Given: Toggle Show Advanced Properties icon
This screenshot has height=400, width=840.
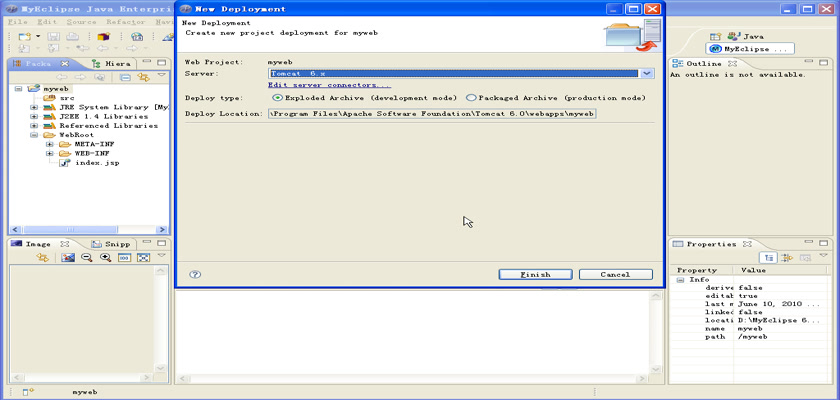Looking at the screenshot, I should [787, 258].
